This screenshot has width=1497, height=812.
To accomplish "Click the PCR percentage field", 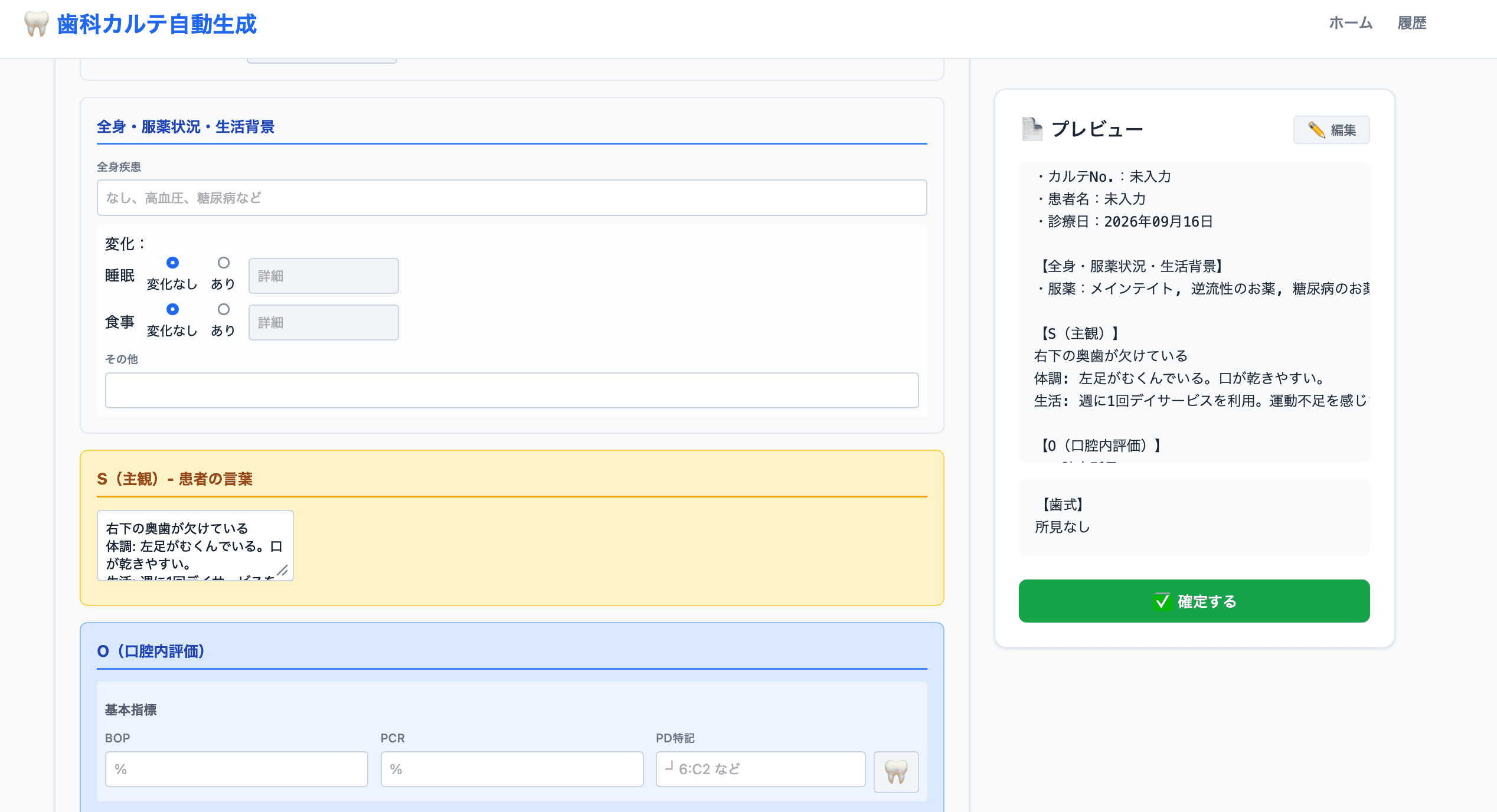I will pyautogui.click(x=512, y=769).
